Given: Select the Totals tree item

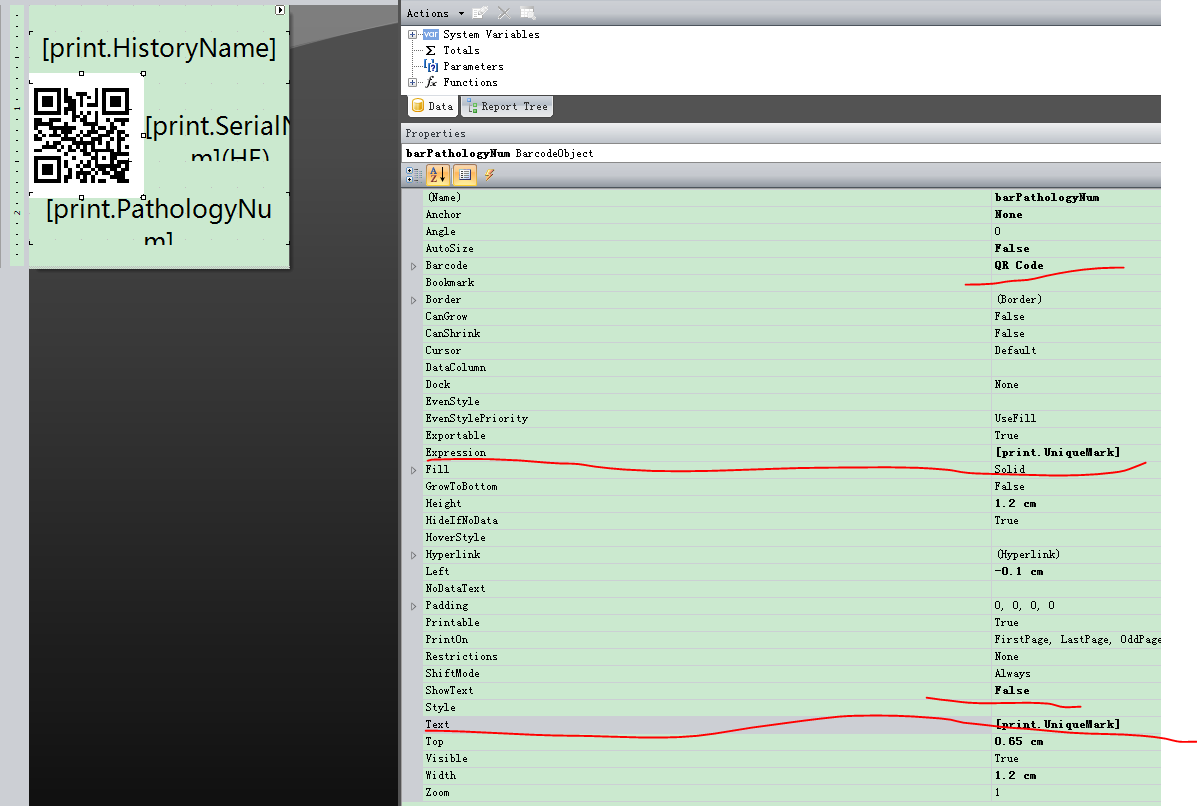Looking at the screenshot, I should click(461, 50).
